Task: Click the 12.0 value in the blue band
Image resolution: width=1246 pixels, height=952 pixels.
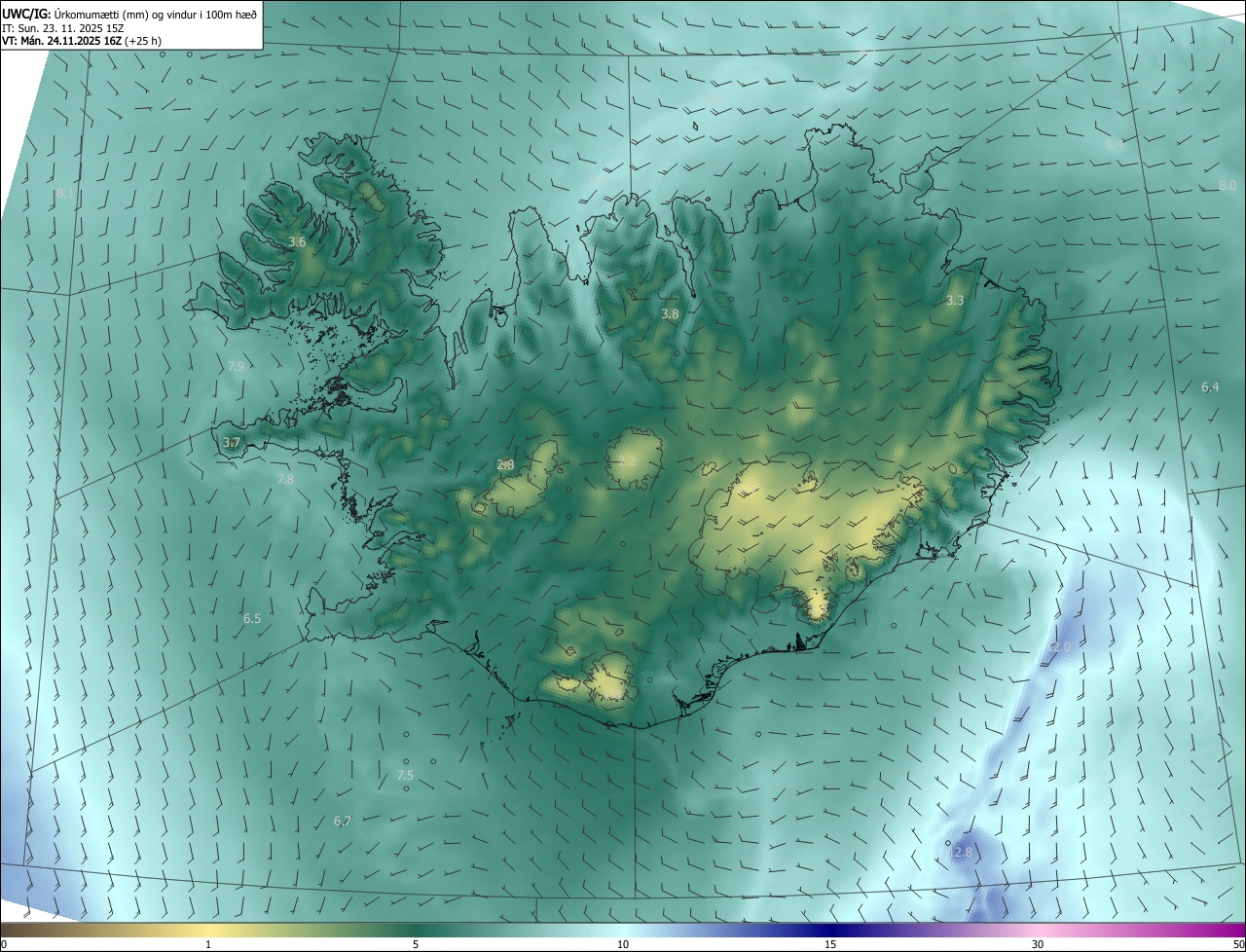Action: click(x=1059, y=646)
